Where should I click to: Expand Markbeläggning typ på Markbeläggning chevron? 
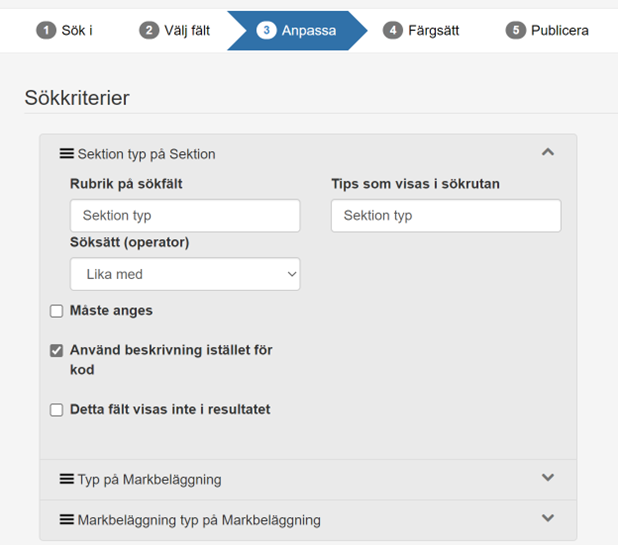547,518
